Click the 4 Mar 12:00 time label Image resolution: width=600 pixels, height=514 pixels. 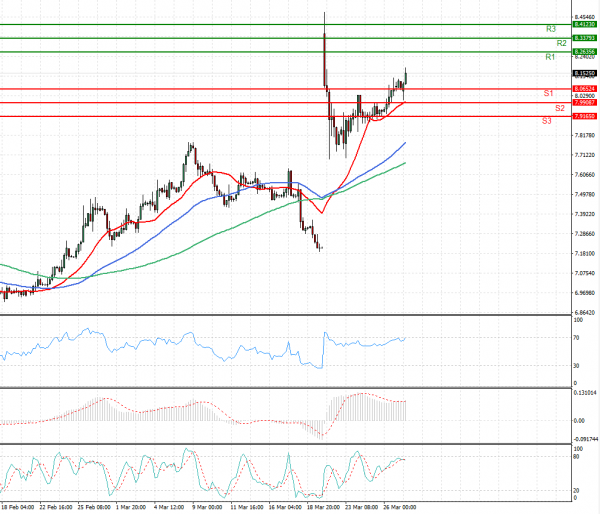(169, 507)
